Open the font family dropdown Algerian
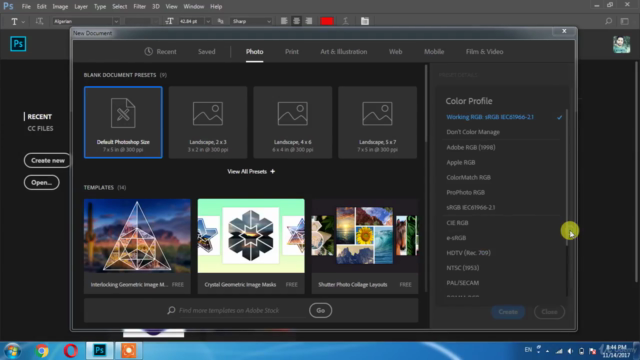Image resolution: width=640 pixels, height=360 pixels. pos(86,21)
